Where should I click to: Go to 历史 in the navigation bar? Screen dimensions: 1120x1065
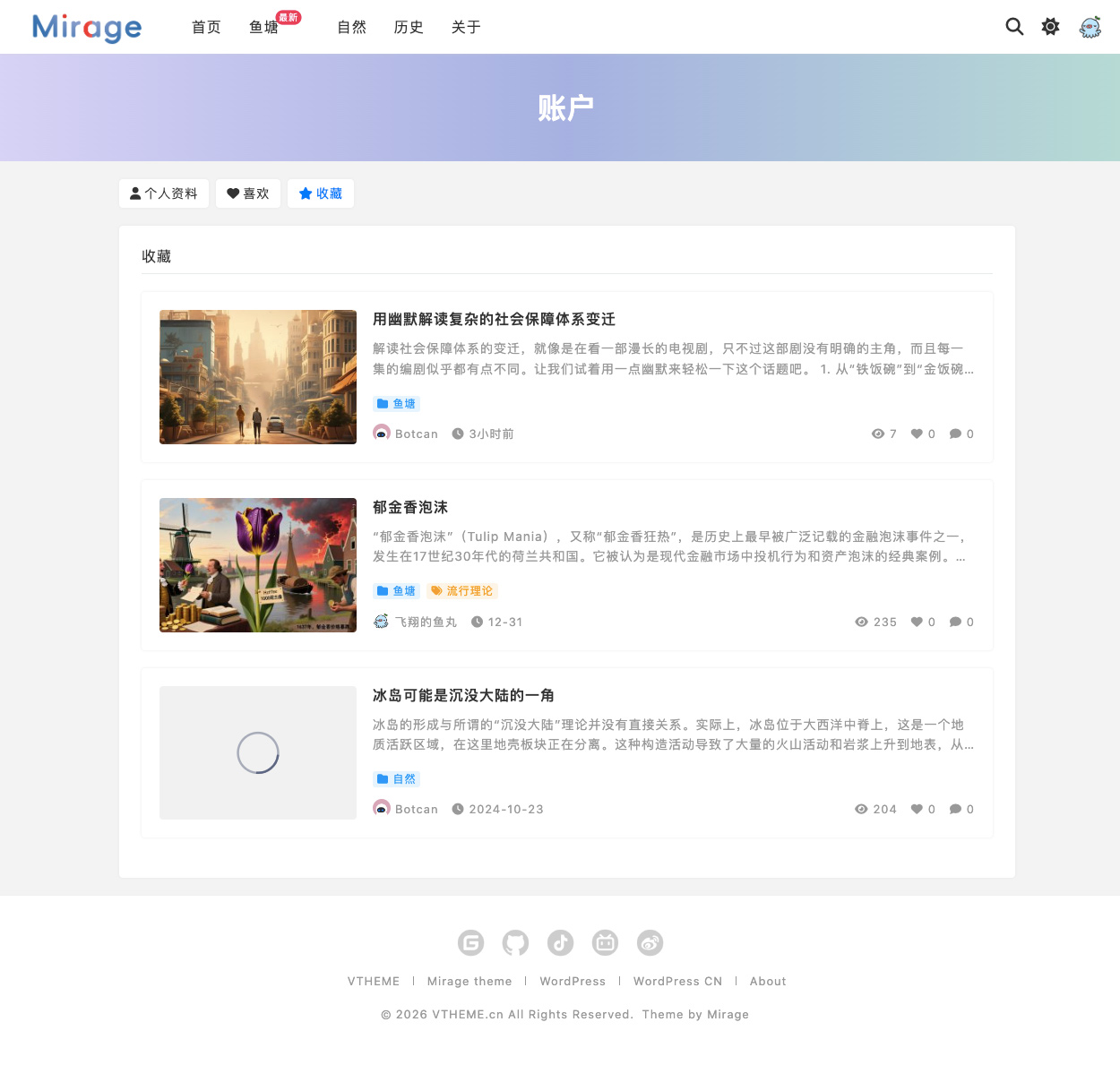(x=409, y=28)
